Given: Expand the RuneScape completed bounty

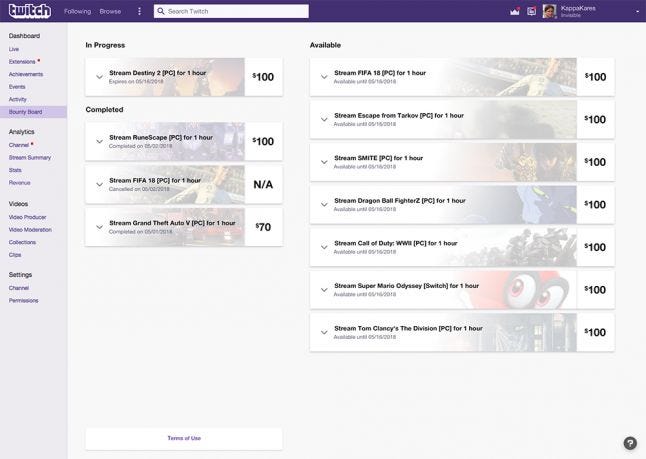Looking at the screenshot, I should point(99,141).
